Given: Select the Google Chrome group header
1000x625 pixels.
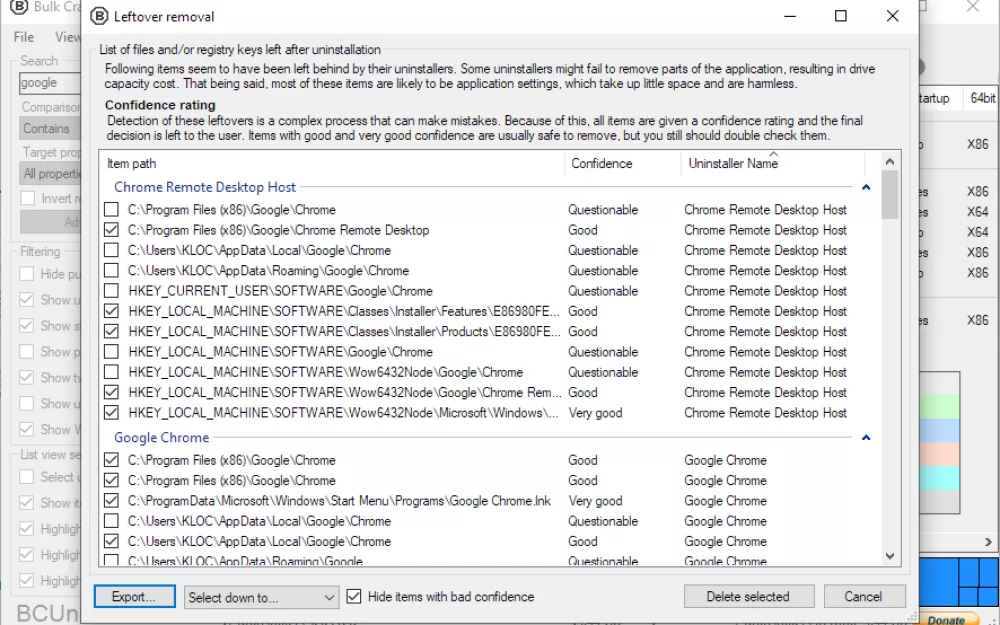Looking at the screenshot, I should tap(161, 438).
